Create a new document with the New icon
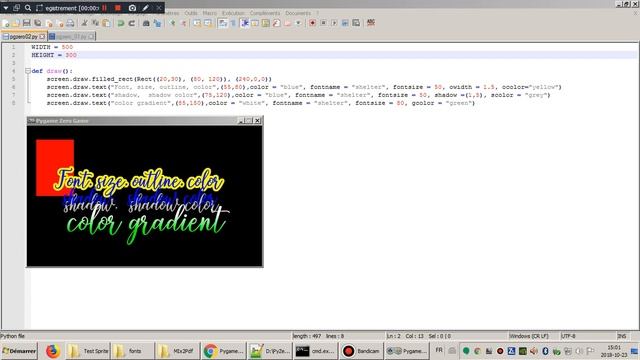The height and width of the screenshot is (360, 640). point(6,23)
